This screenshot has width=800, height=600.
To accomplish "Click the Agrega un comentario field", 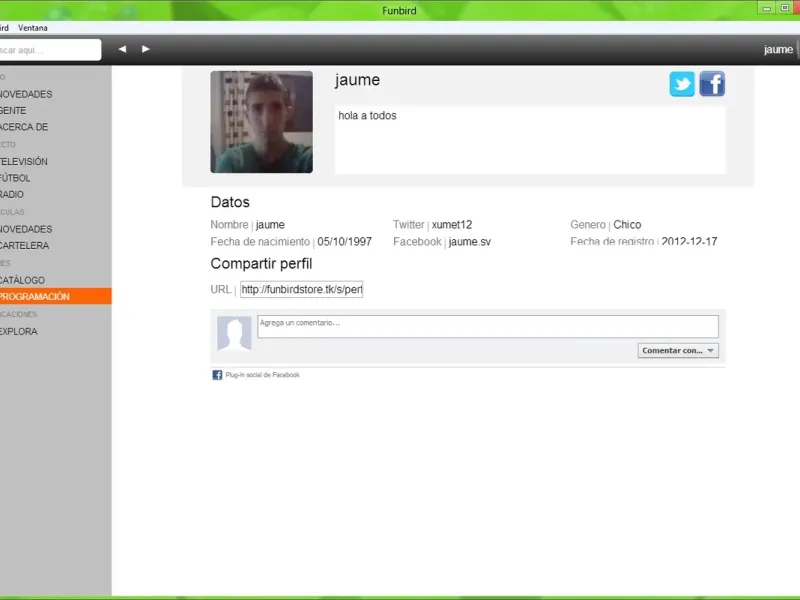I will [488, 327].
